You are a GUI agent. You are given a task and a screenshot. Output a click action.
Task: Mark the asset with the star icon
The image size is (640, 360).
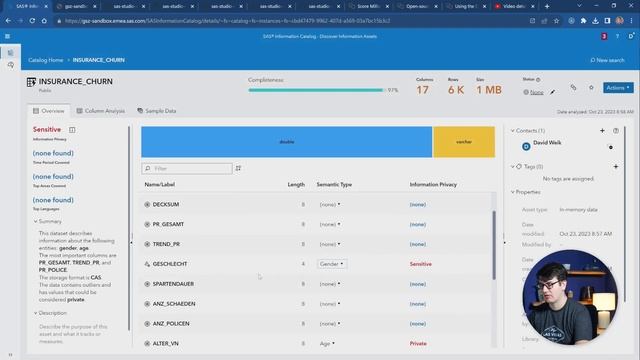pos(591,87)
